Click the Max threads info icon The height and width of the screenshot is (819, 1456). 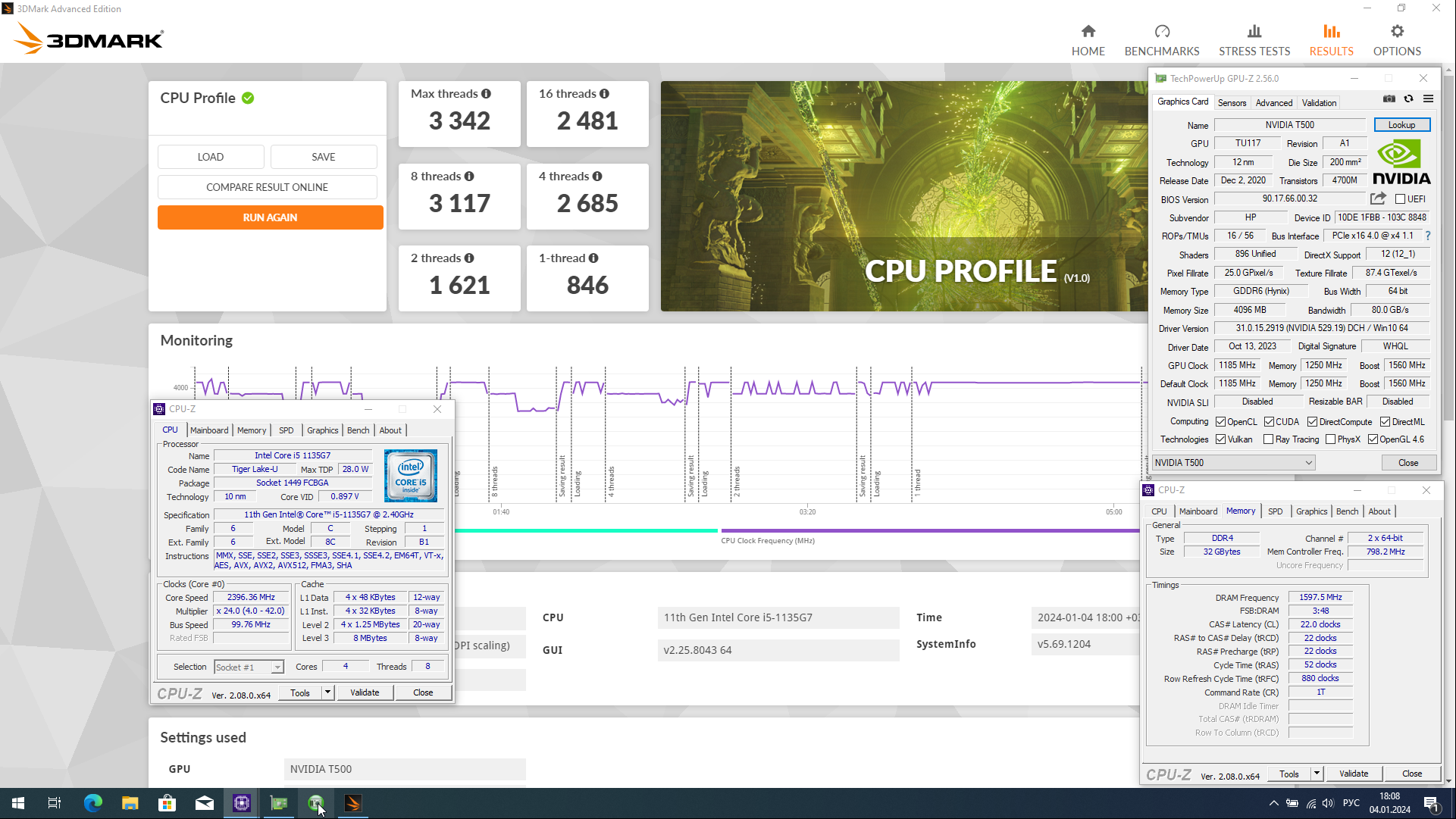486,94
